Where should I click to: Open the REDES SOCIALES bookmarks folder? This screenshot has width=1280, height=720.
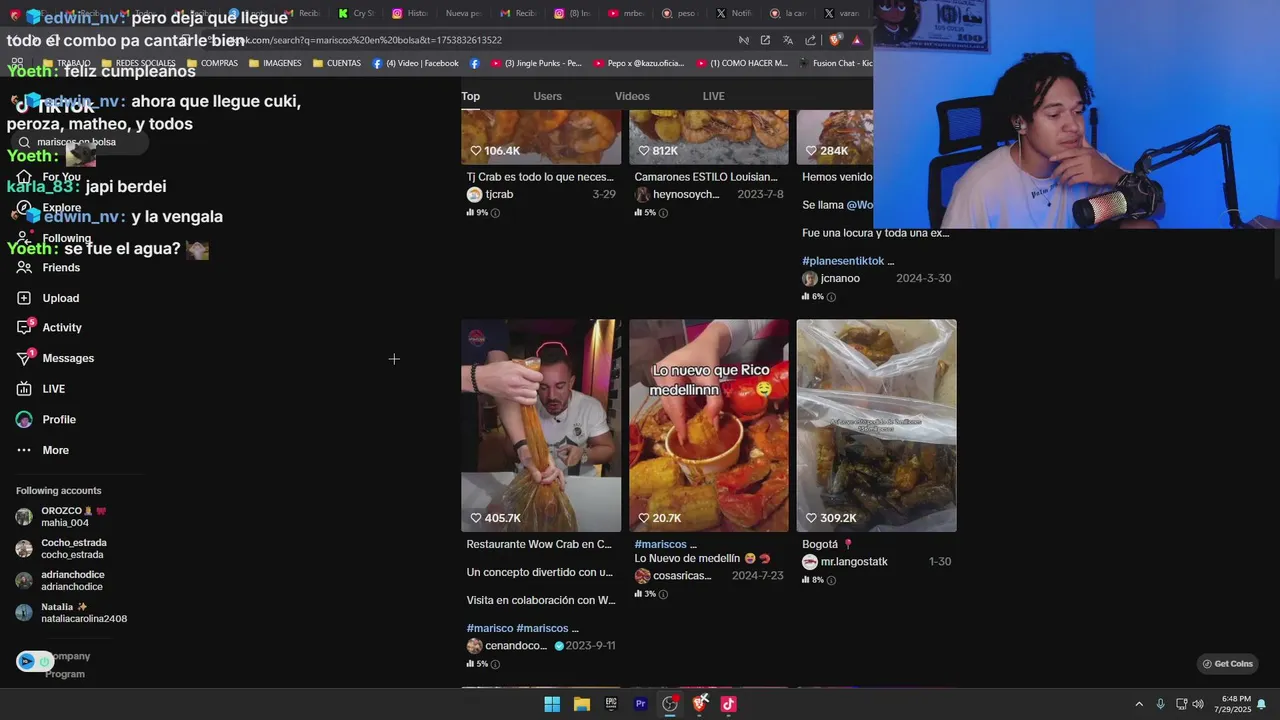click(x=137, y=63)
